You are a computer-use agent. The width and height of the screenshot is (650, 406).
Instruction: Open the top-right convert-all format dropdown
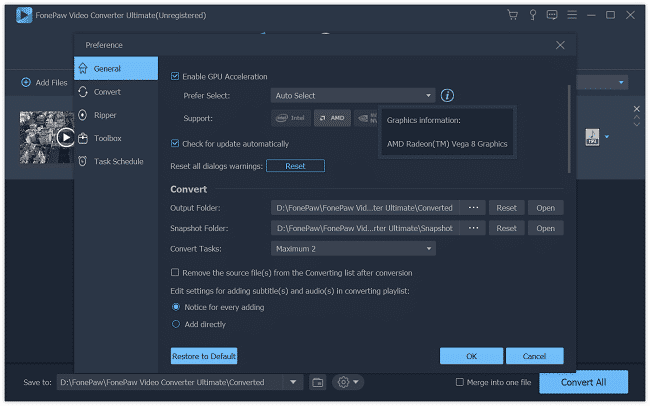[x=621, y=83]
